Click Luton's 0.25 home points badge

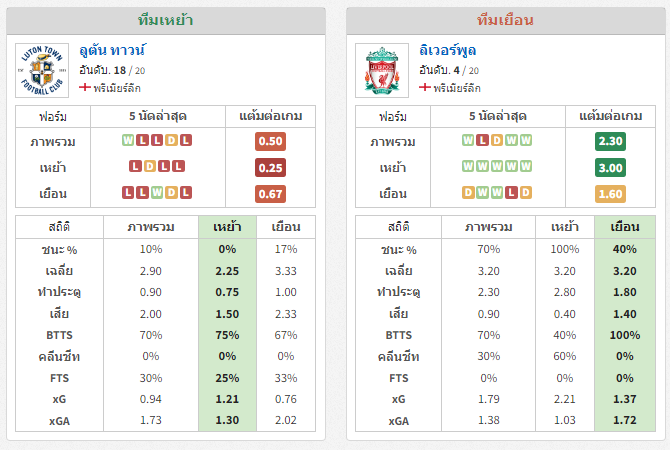(x=270, y=168)
